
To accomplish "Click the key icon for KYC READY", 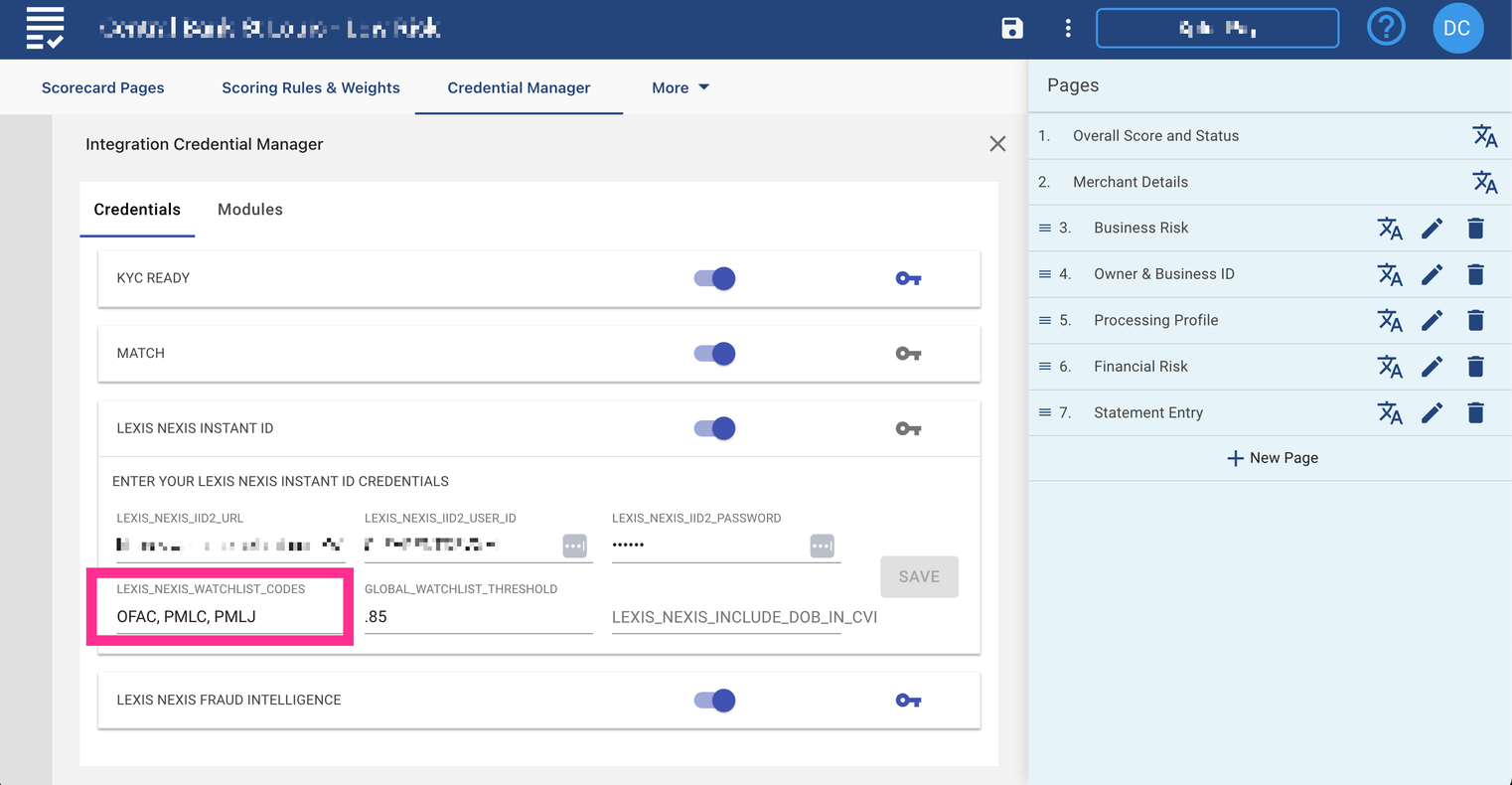I will point(908,278).
